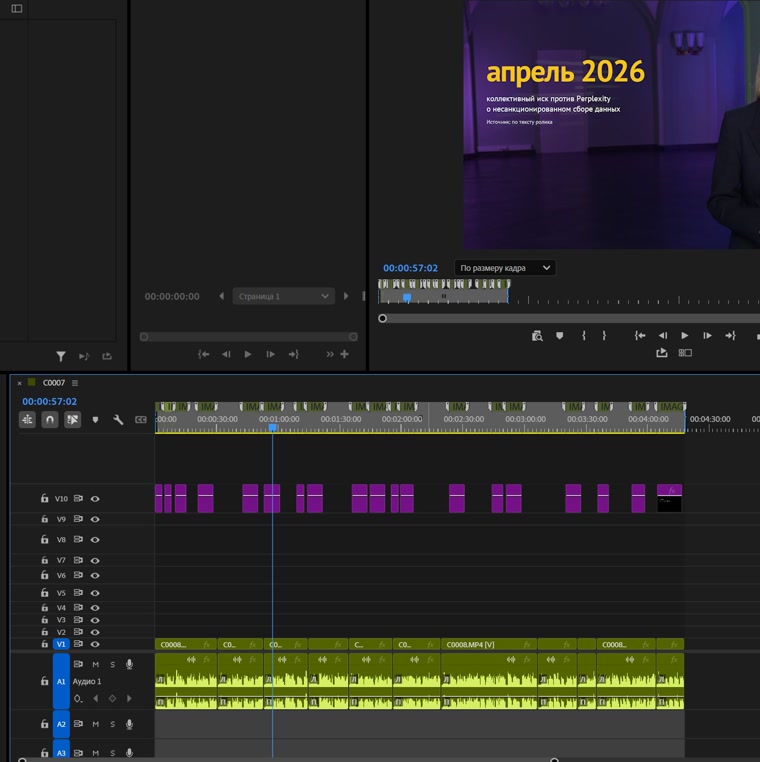Viewport: 760px width, 762px height.
Task: Lock track V8
Action: [x=44, y=539]
